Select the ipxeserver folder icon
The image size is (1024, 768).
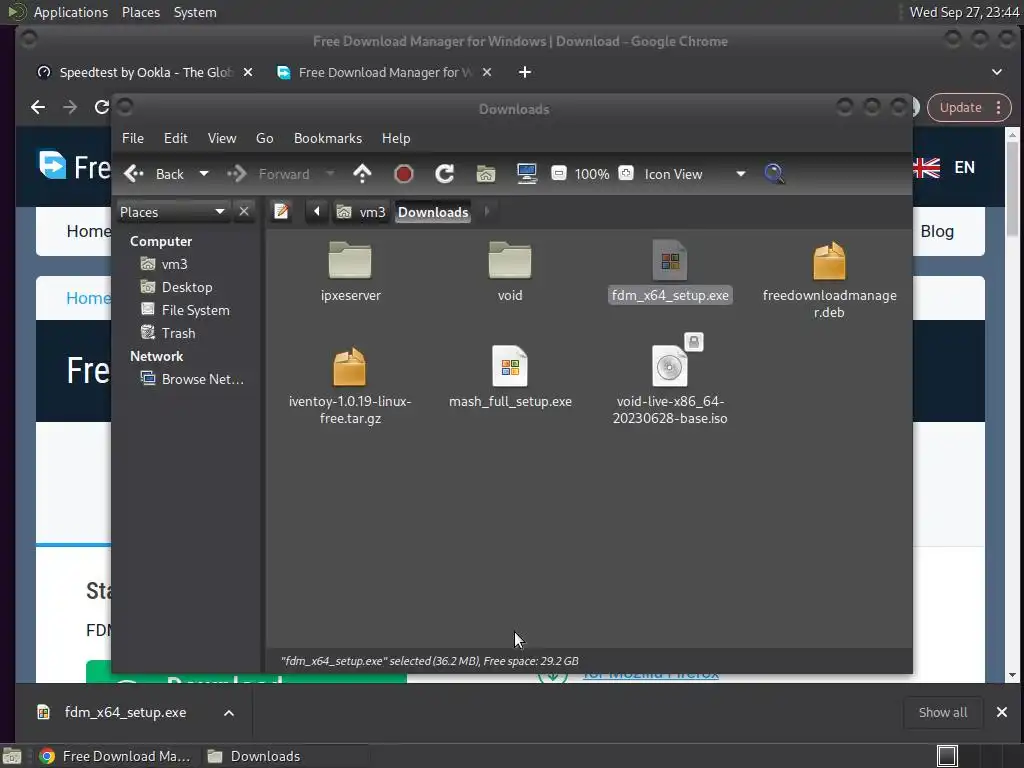click(350, 261)
